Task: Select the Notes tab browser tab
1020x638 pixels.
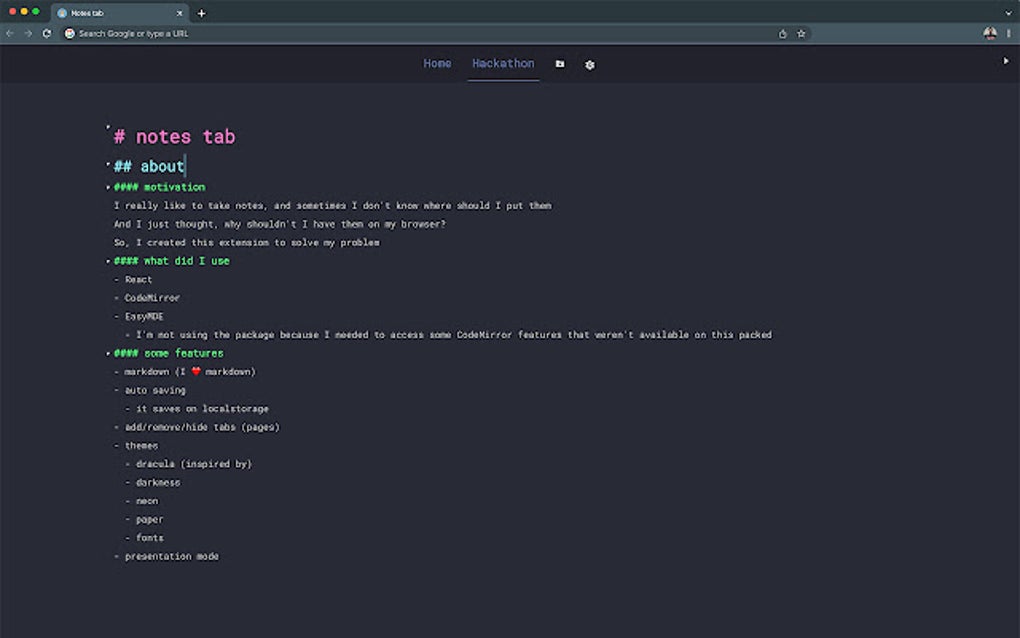Action: (x=110, y=13)
